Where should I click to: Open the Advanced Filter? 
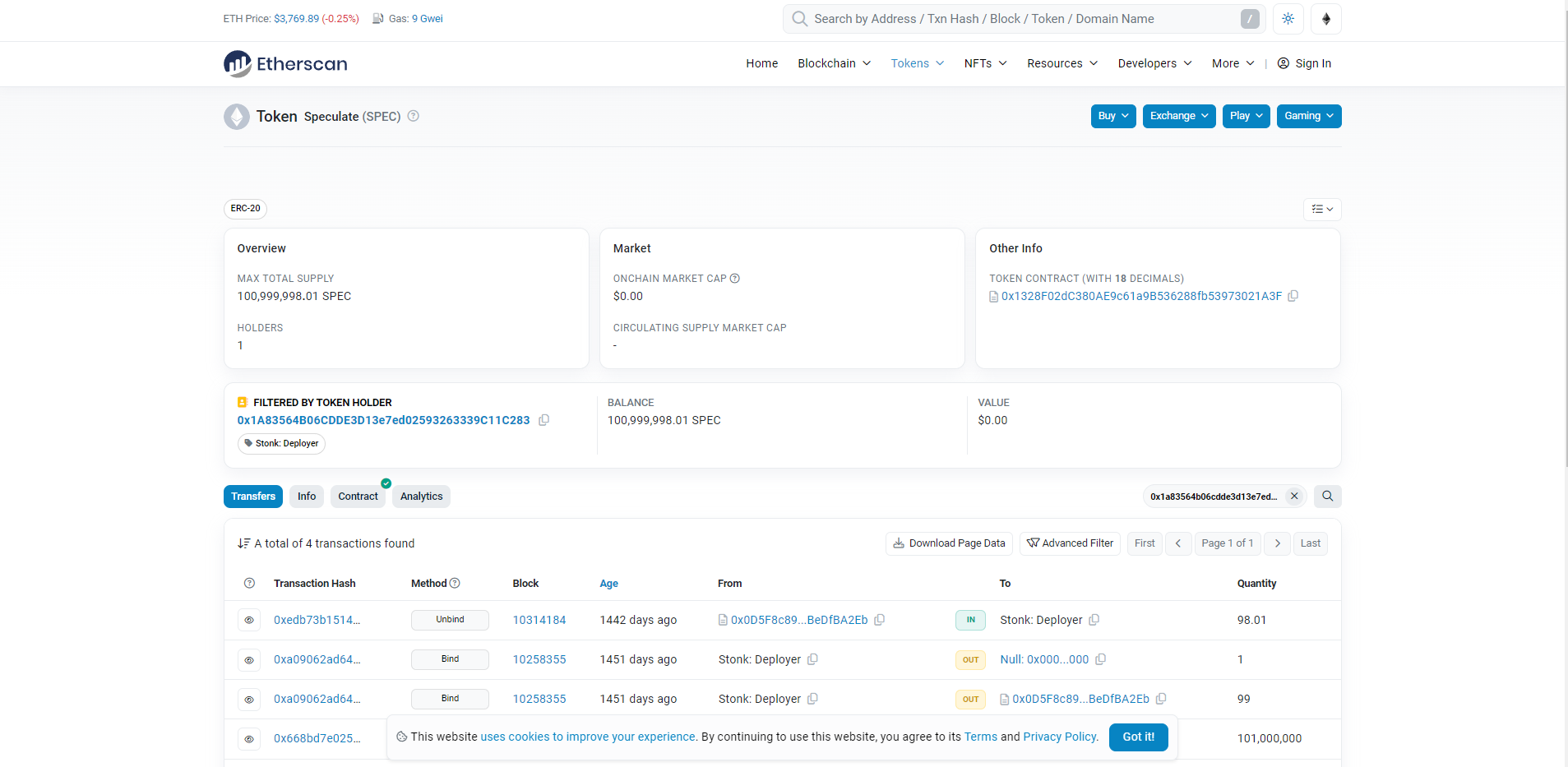tap(1070, 543)
